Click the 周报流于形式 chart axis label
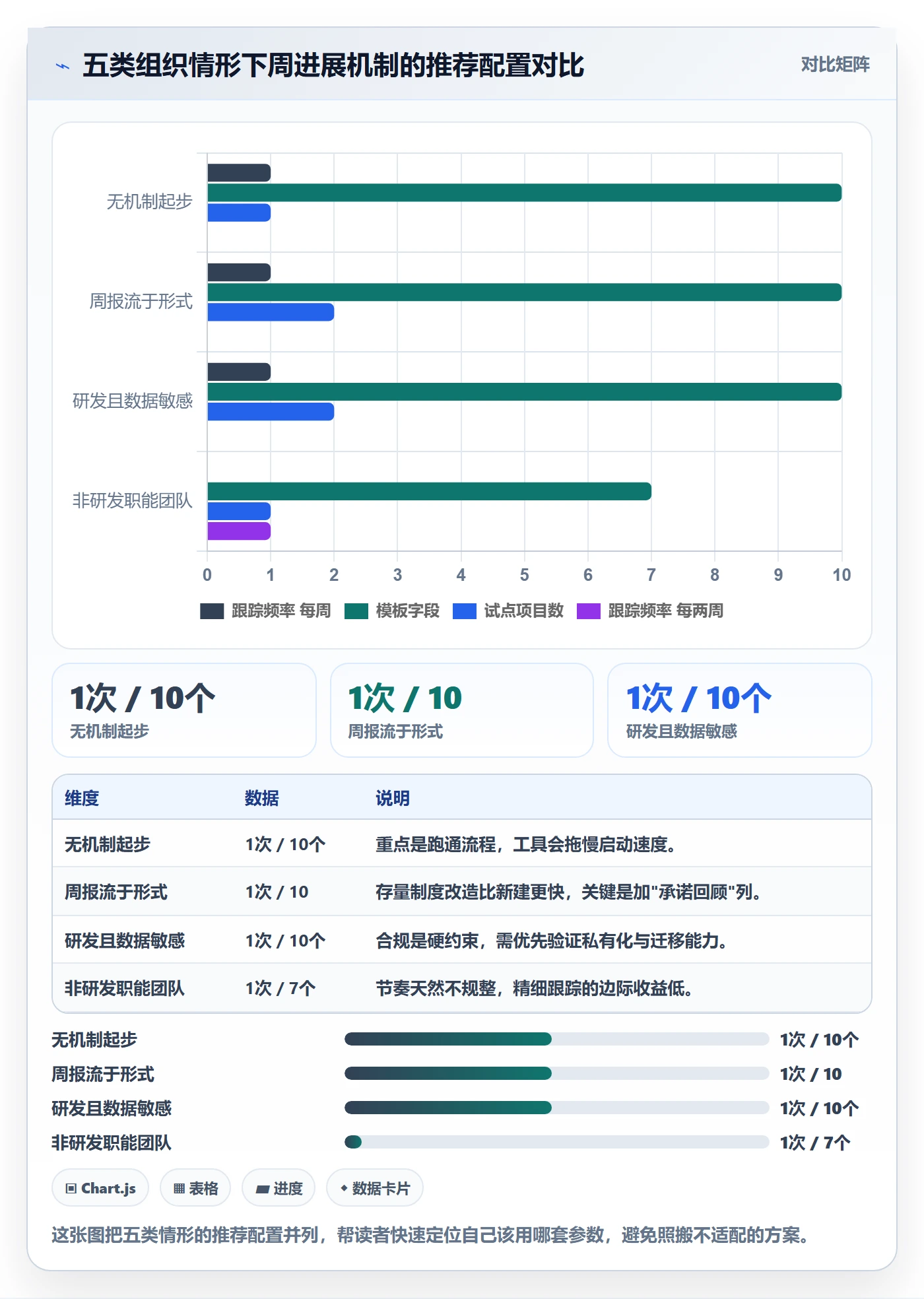Viewport: 924px width, 1299px height. click(141, 302)
